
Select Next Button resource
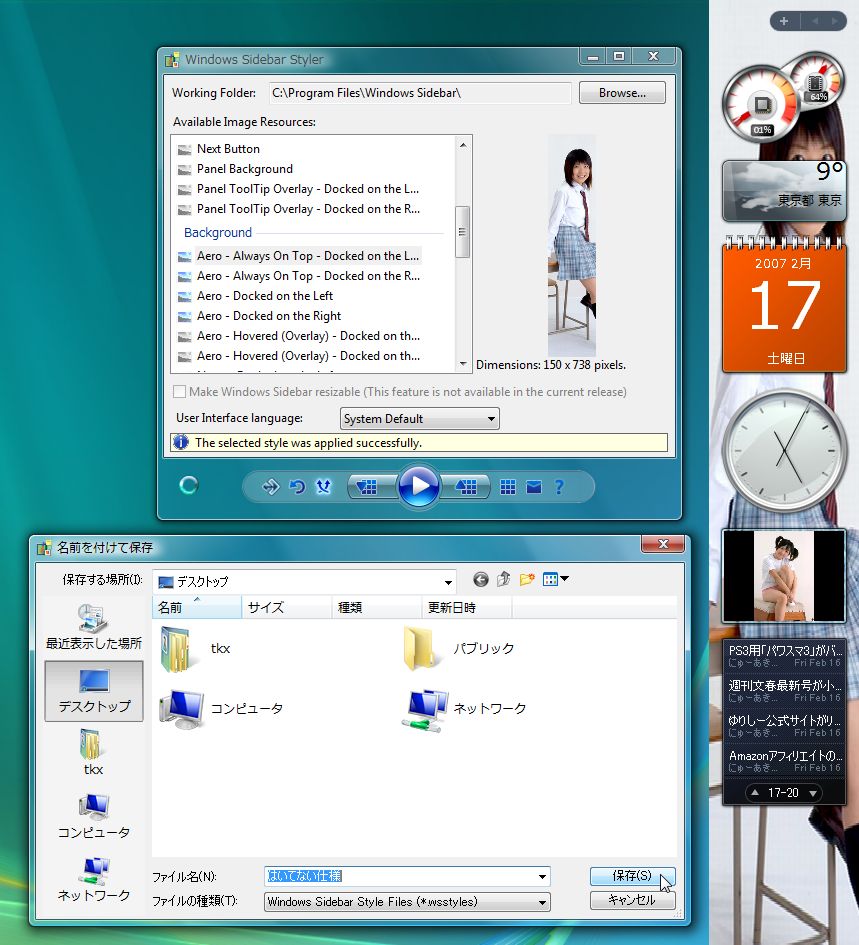[219, 149]
